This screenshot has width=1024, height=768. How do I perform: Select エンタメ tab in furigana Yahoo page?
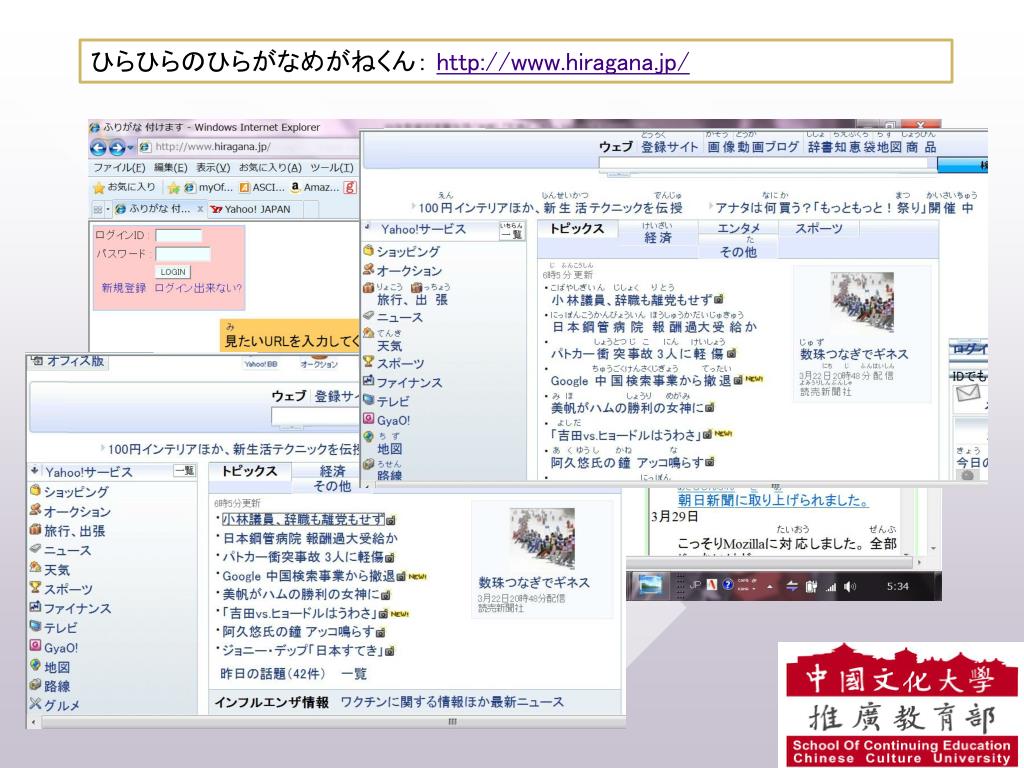739,229
